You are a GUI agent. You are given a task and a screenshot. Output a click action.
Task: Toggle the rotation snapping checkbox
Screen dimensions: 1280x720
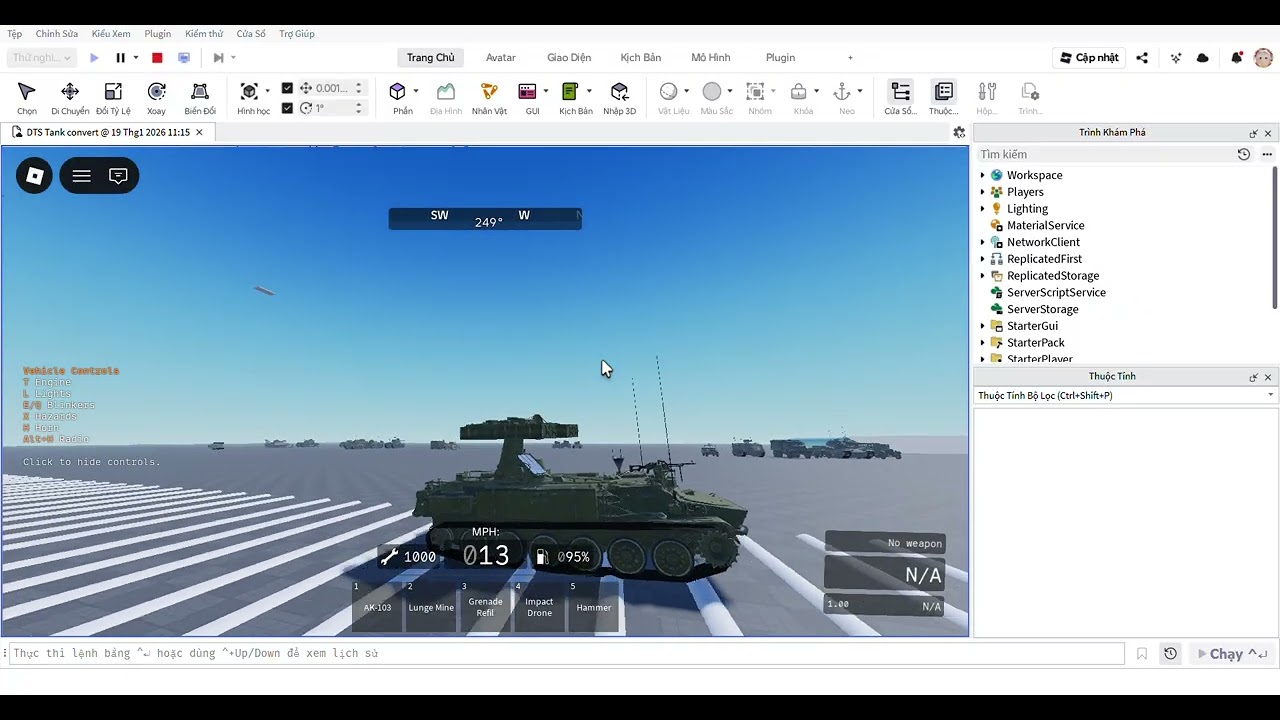(287, 108)
